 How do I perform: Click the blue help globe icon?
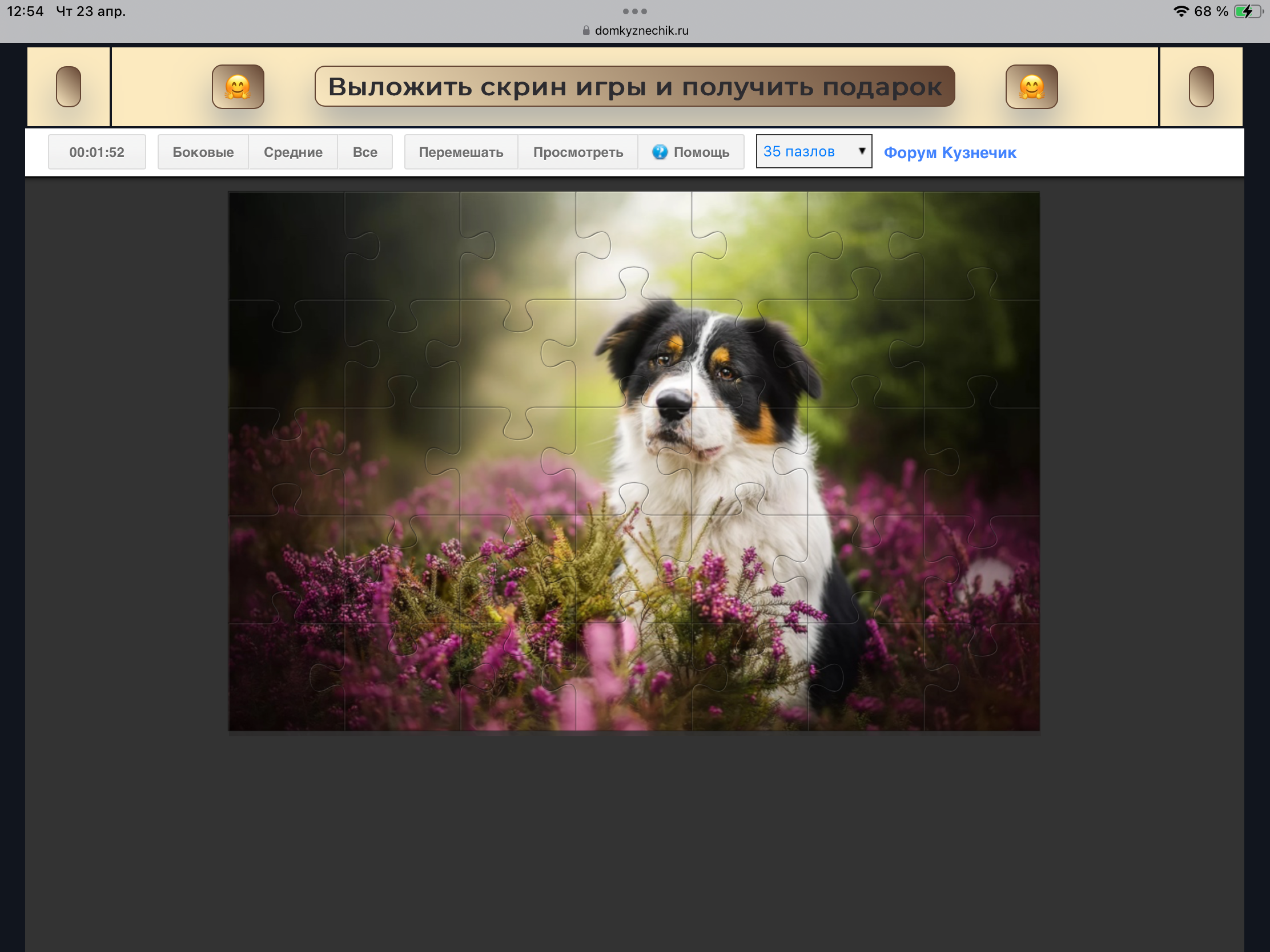(x=660, y=152)
